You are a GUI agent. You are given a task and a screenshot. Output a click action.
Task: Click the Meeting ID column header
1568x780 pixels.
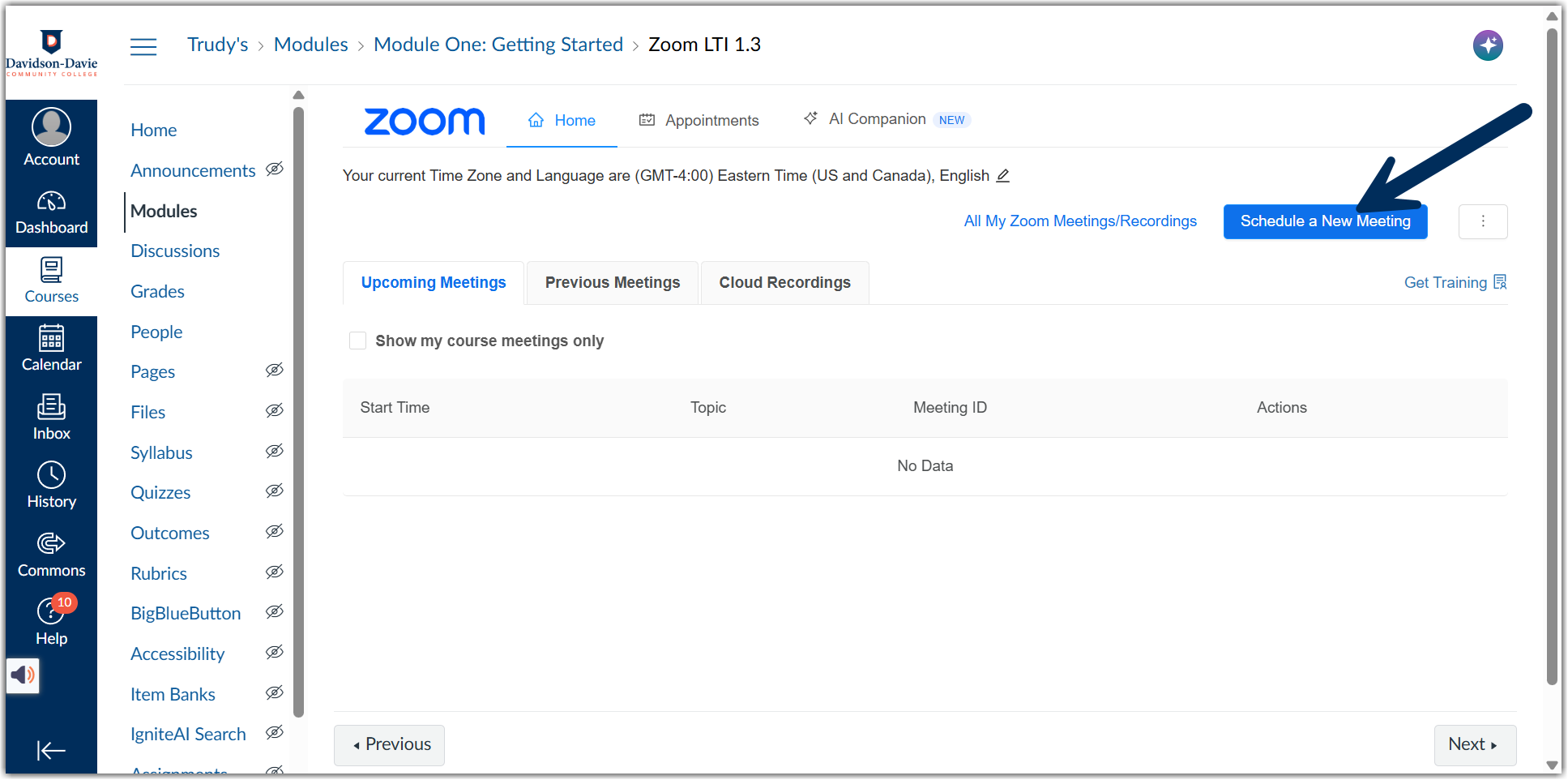click(950, 407)
